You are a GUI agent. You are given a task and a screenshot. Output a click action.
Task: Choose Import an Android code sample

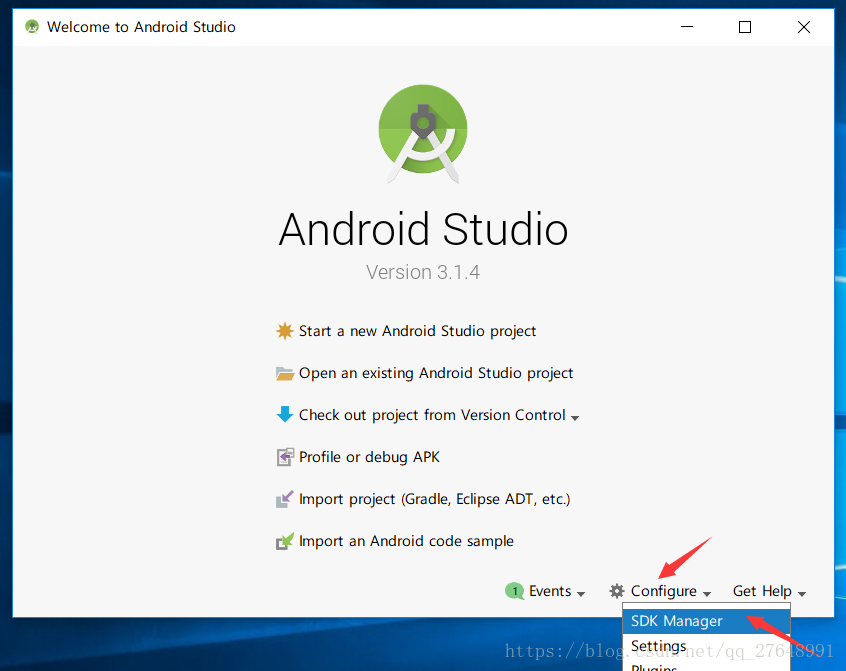[406, 541]
